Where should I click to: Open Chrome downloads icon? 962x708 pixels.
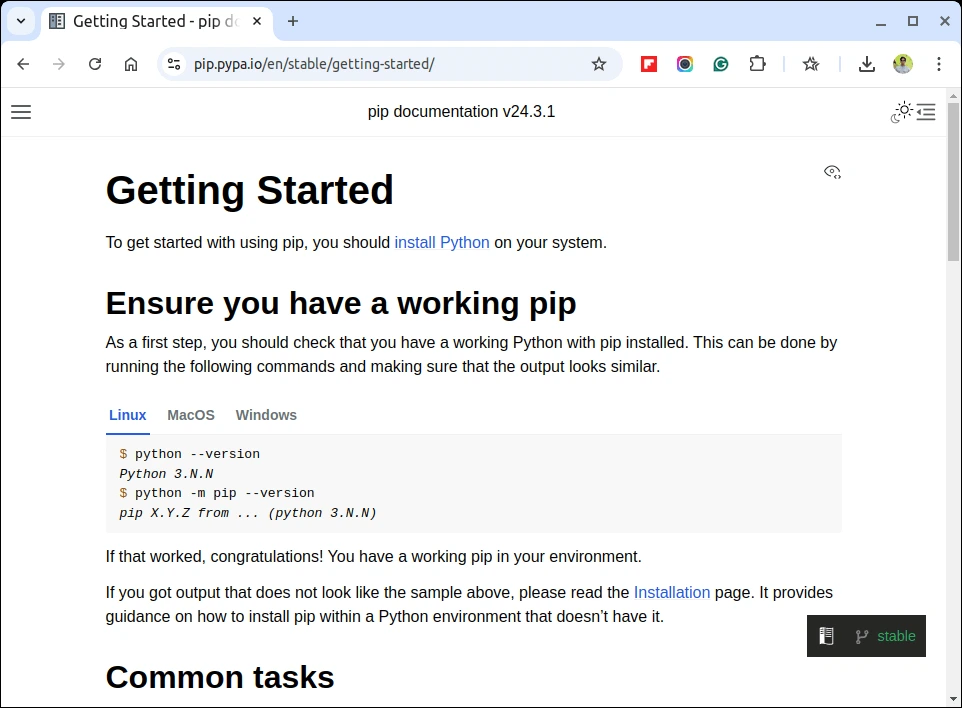click(866, 64)
